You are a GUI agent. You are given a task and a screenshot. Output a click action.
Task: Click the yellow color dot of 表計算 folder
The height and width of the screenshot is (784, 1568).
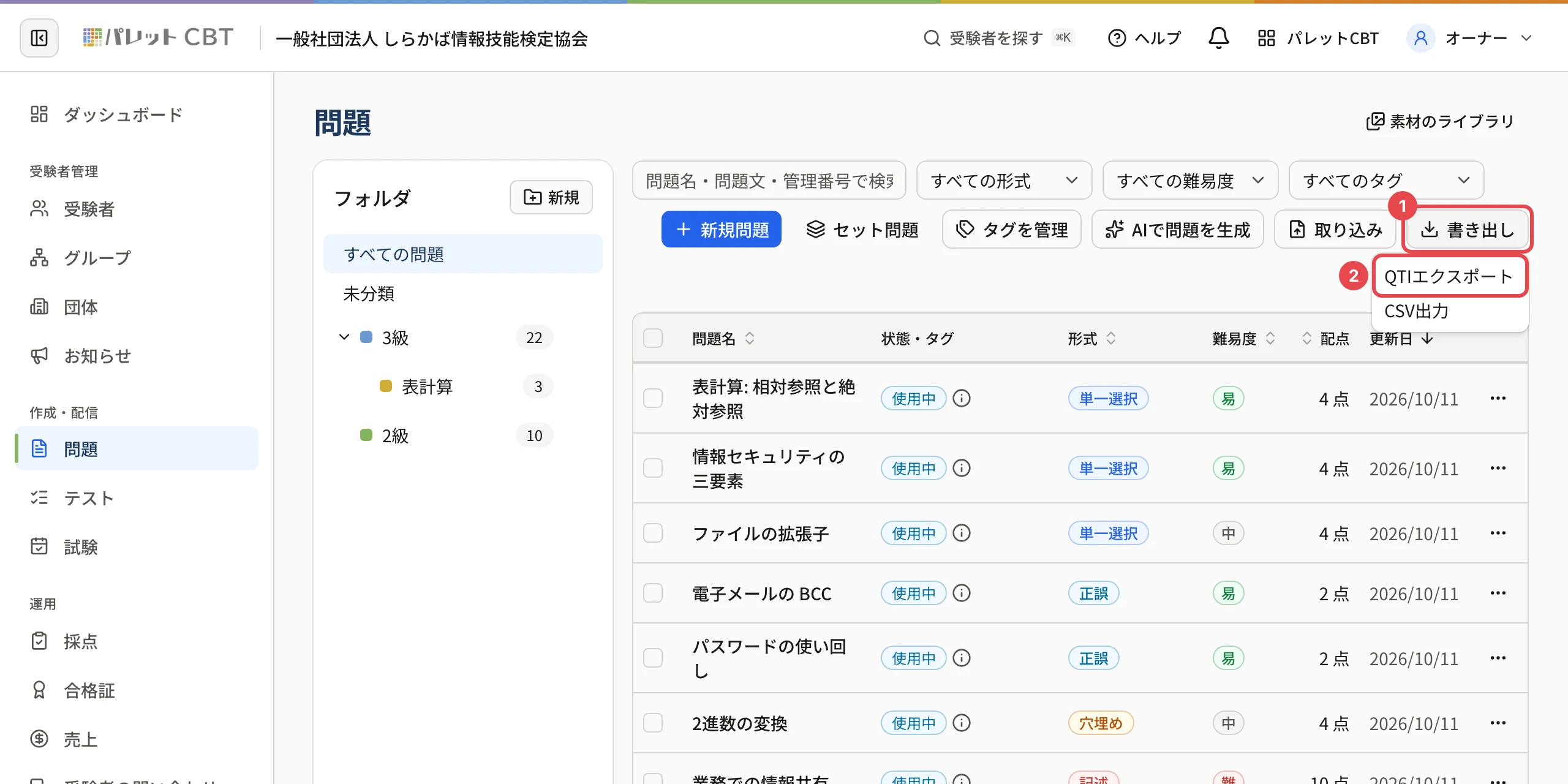pos(386,386)
